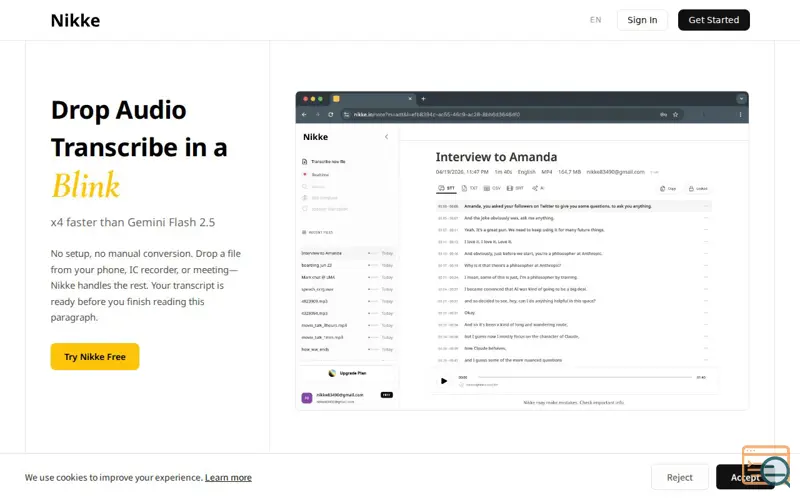Select the STT tab in demo
Screen dimensions: 800x500
(x=447, y=188)
